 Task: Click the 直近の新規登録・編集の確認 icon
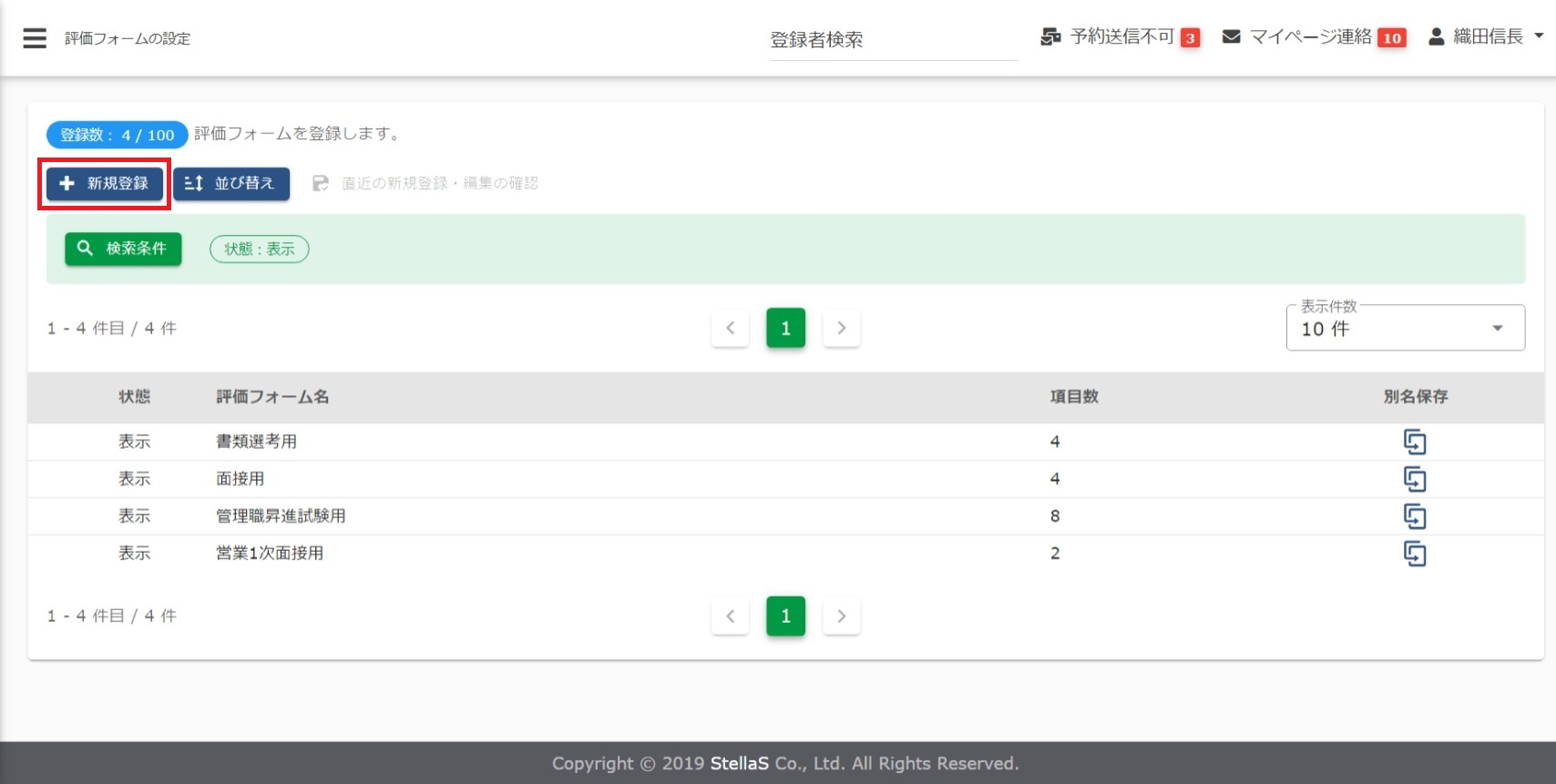(x=321, y=184)
